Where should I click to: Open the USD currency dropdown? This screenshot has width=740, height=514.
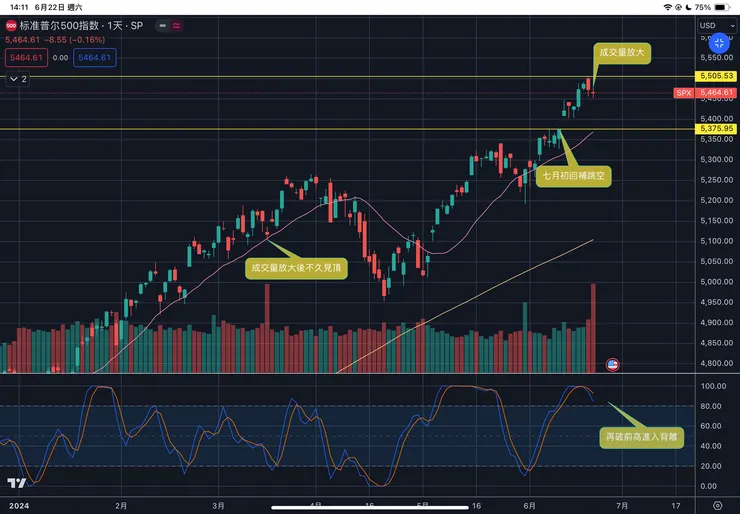tap(717, 25)
